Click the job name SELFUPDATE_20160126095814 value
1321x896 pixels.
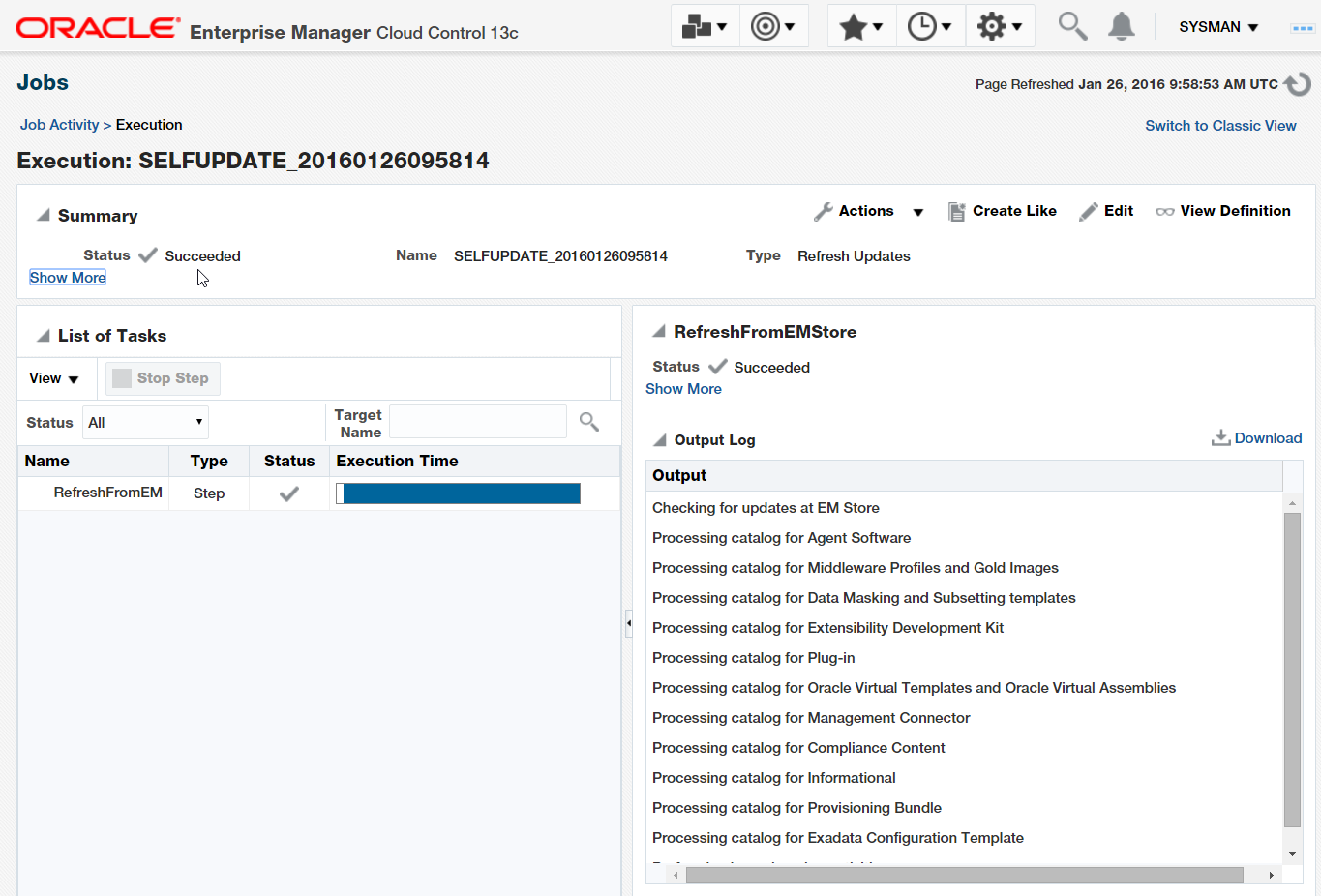pyautogui.click(x=560, y=256)
